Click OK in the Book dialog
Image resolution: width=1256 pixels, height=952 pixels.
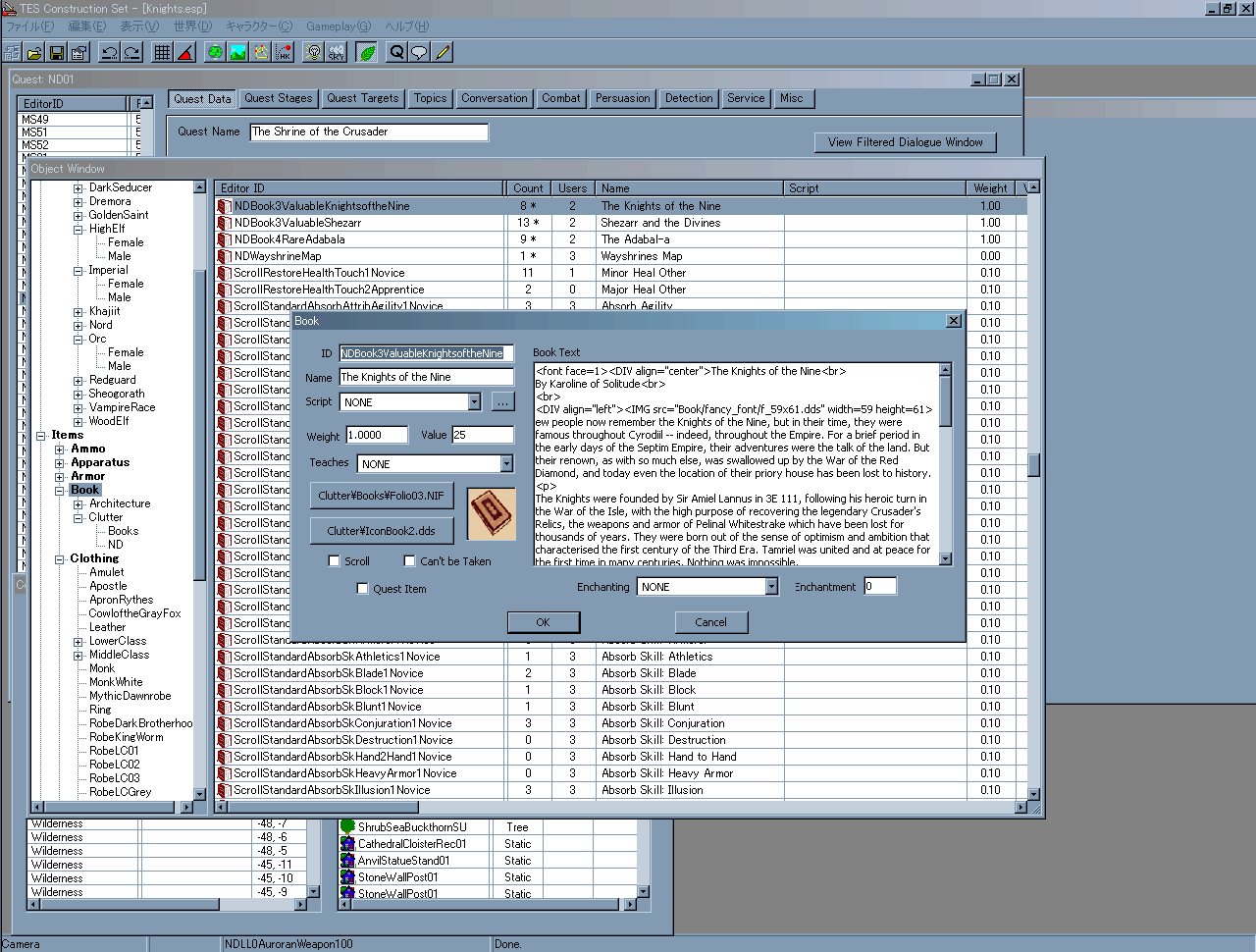[x=544, y=622]
